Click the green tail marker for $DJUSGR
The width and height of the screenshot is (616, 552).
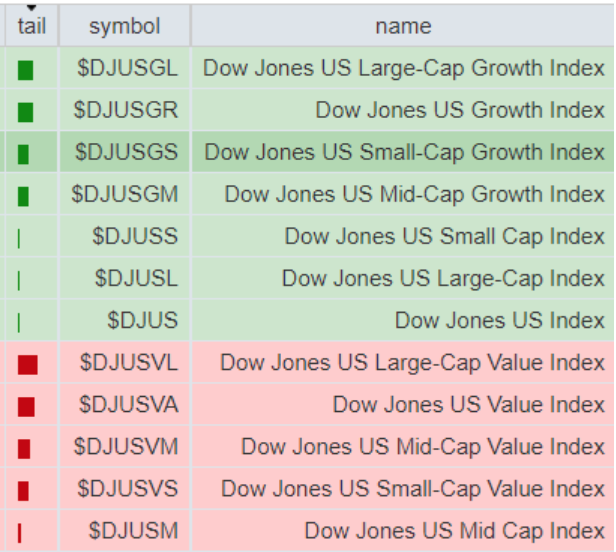coord(26,112)
